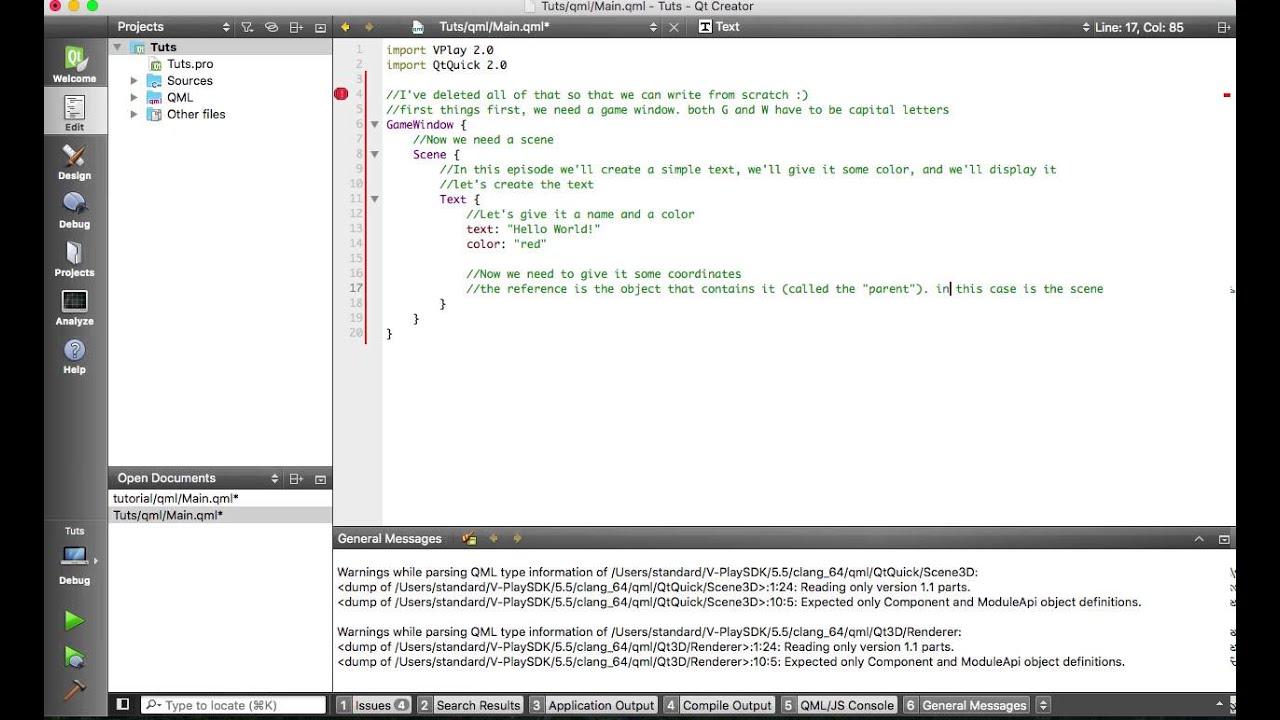This screenshot has width=1280, height=720.
Task: Build project with the hammer icon
Action: pos(74,690)
